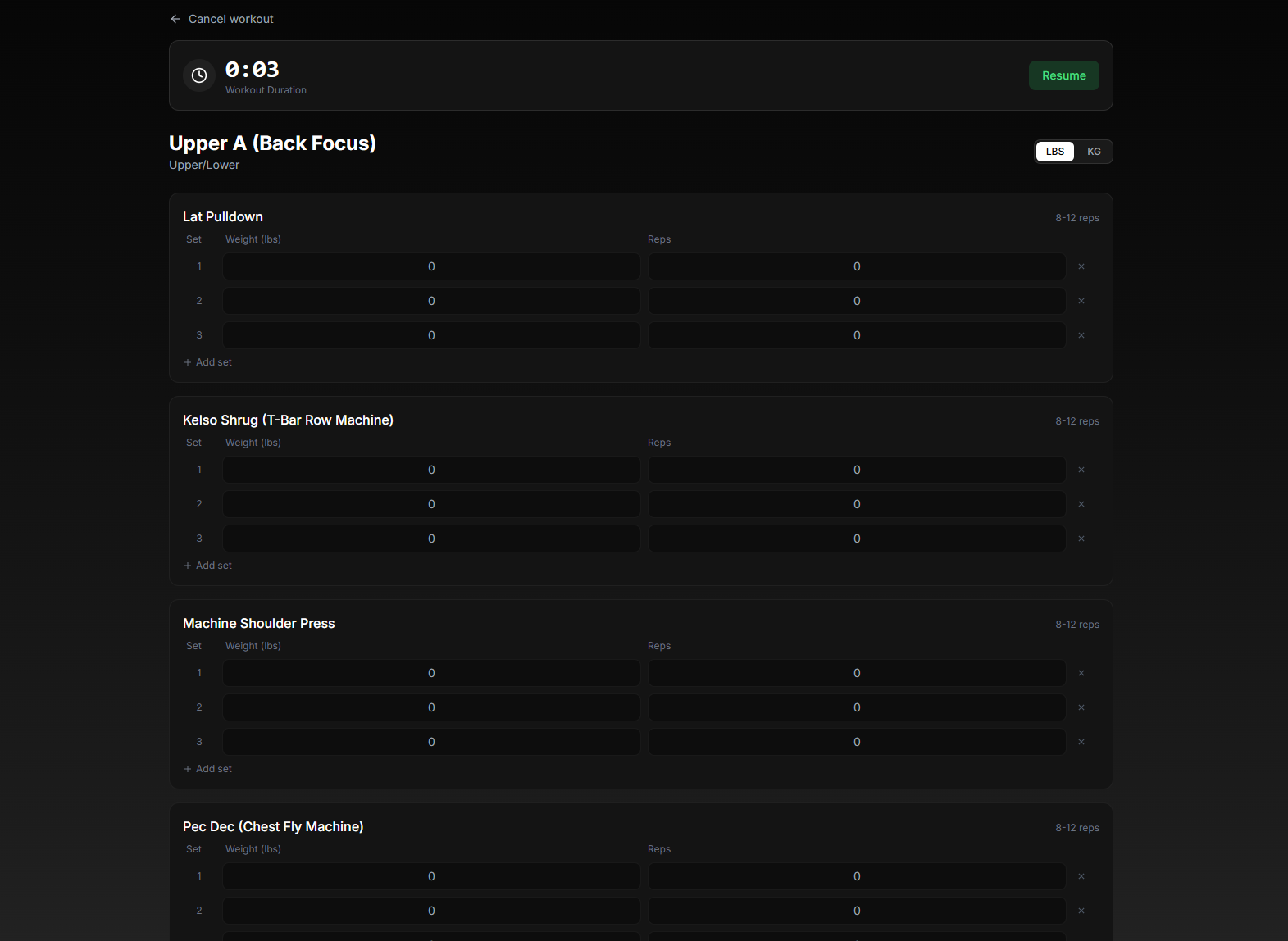The width and height of the screenshot is (1288, 941).
Task: Edit Machine Shoulder Press set 2 weight
Action: point(431,707)
